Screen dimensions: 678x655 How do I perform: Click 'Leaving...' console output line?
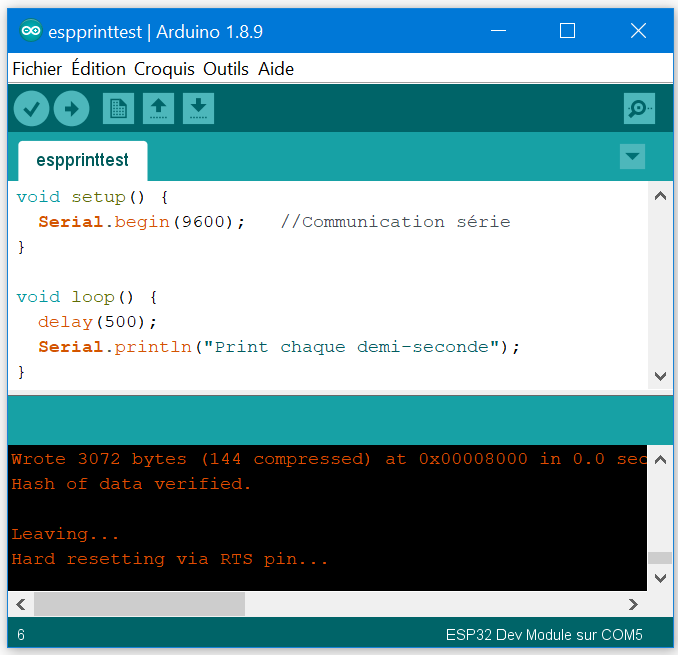(x=65, y=534)
